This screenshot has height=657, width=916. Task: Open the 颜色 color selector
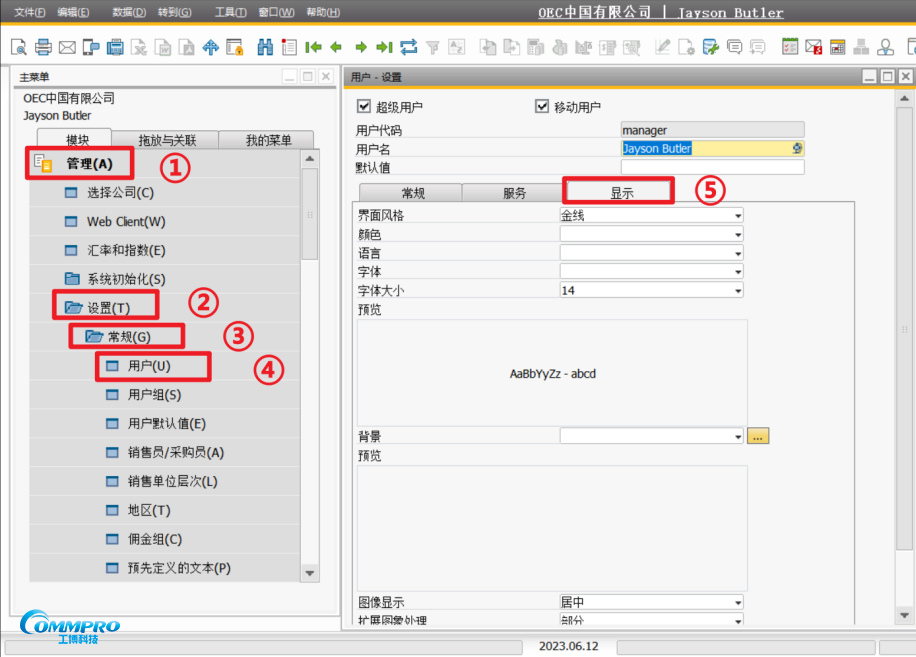pos(736,233)
